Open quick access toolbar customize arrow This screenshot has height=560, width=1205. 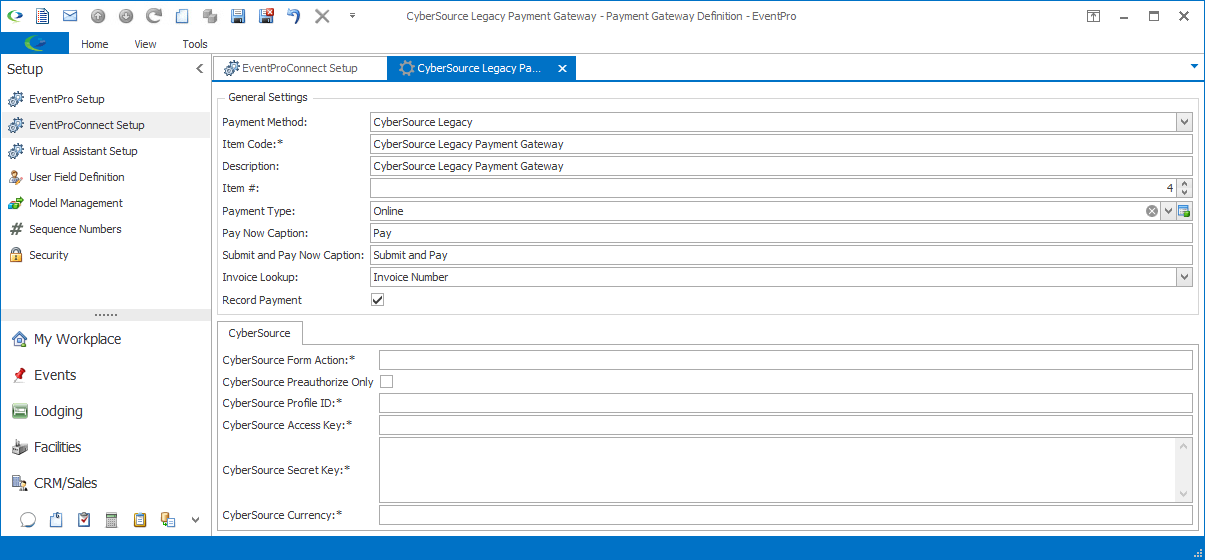pyautogui.click(x=352, y=16)
